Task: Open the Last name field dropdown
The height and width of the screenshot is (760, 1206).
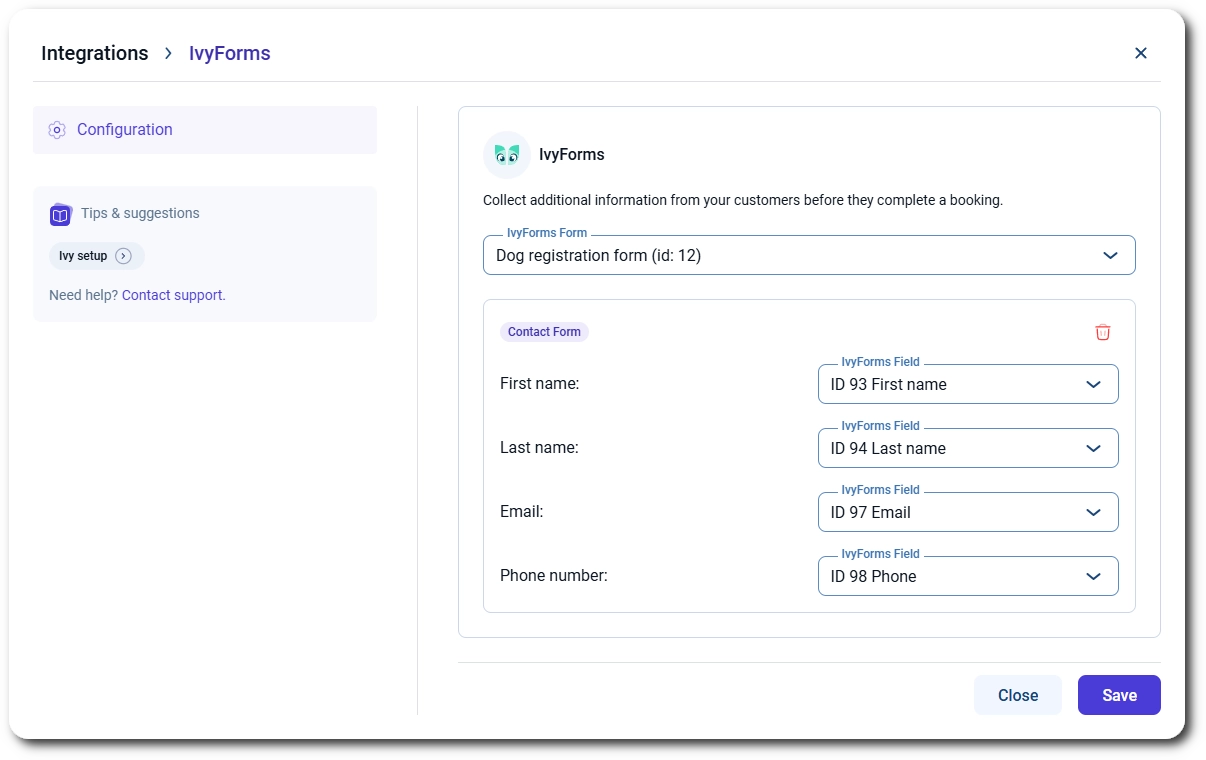Action: [x=968, y=448]
